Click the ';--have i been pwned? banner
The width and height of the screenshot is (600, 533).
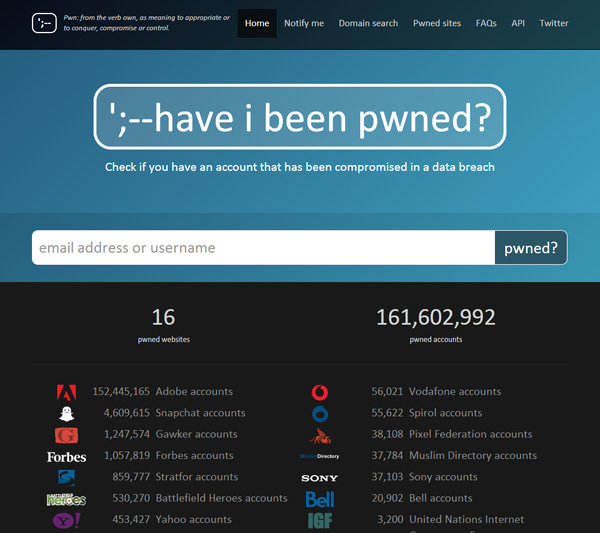click(x=300, y=117)
